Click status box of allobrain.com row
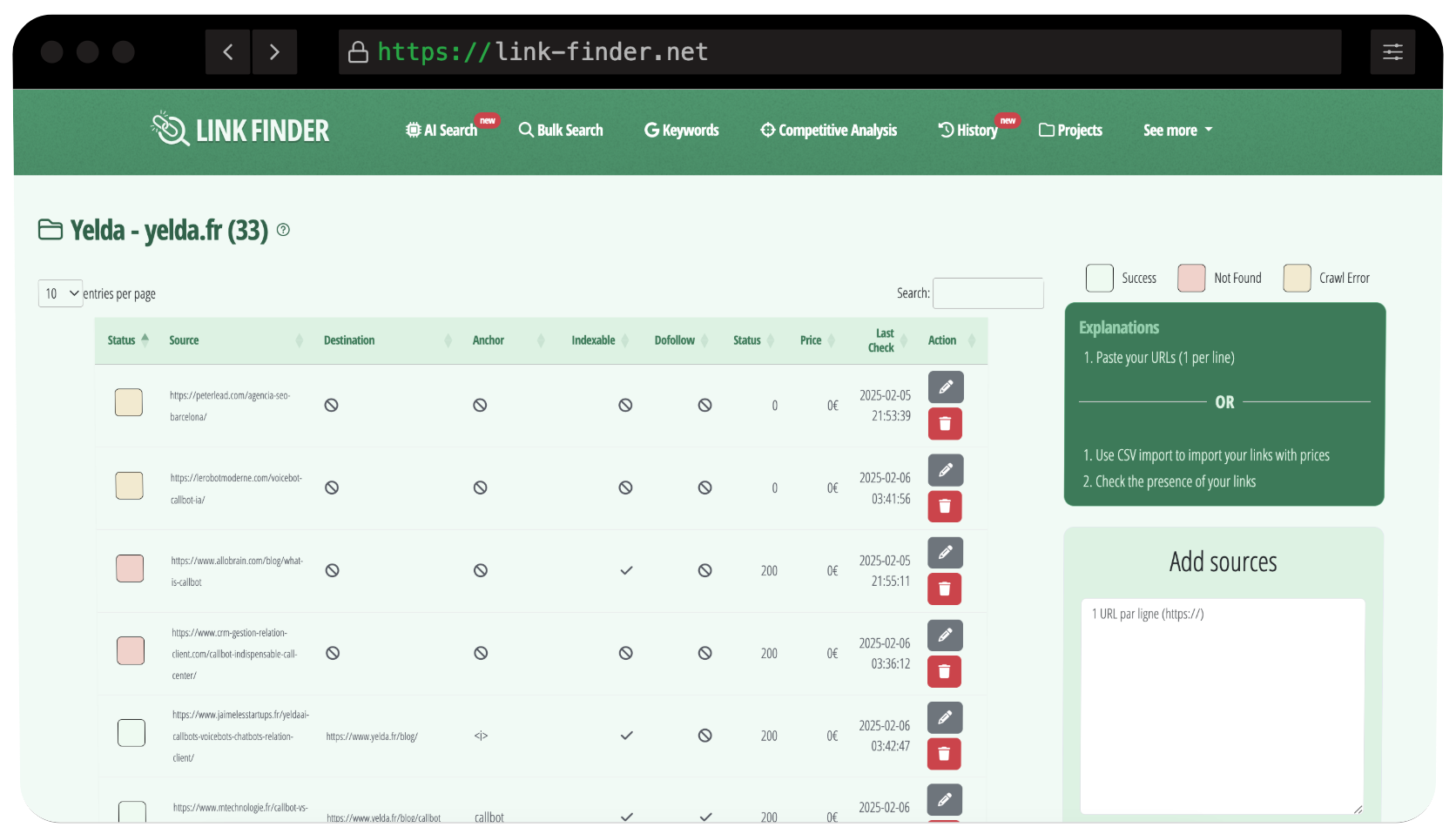Screen dimensions: 1456x834 coord(130,568)
